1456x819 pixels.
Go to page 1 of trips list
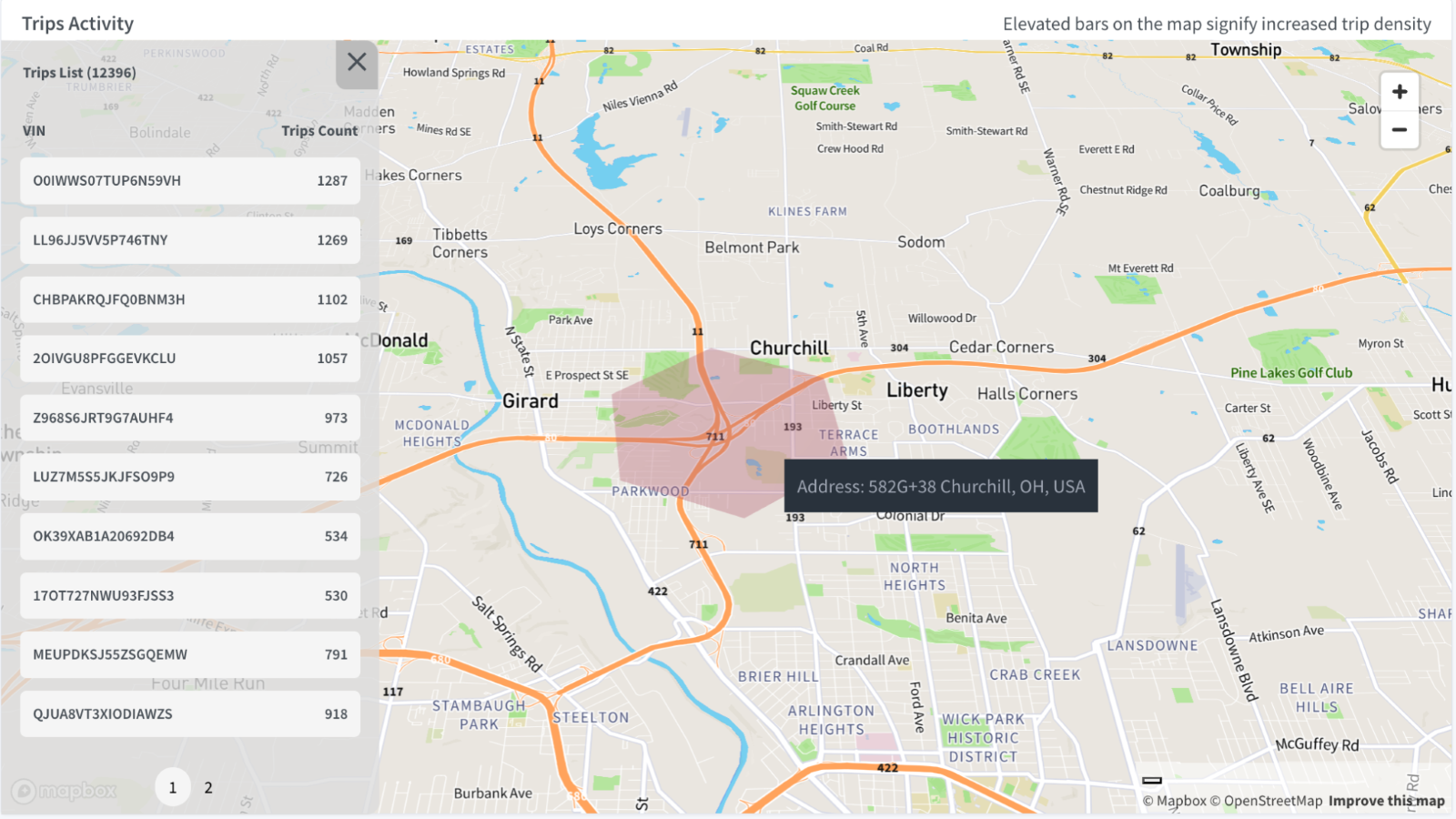173,788
